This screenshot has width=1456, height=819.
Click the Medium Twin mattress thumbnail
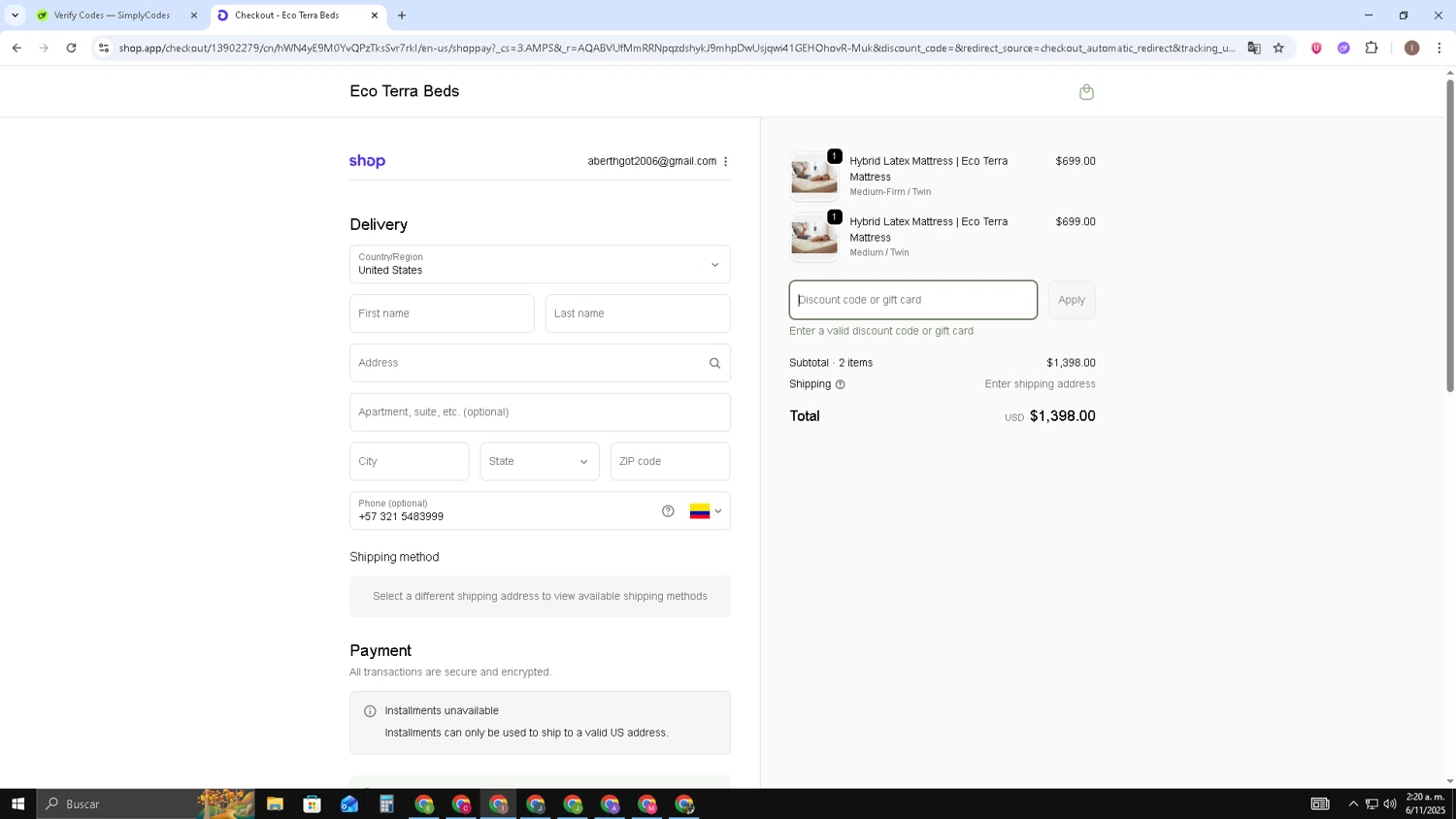point(813,237)
